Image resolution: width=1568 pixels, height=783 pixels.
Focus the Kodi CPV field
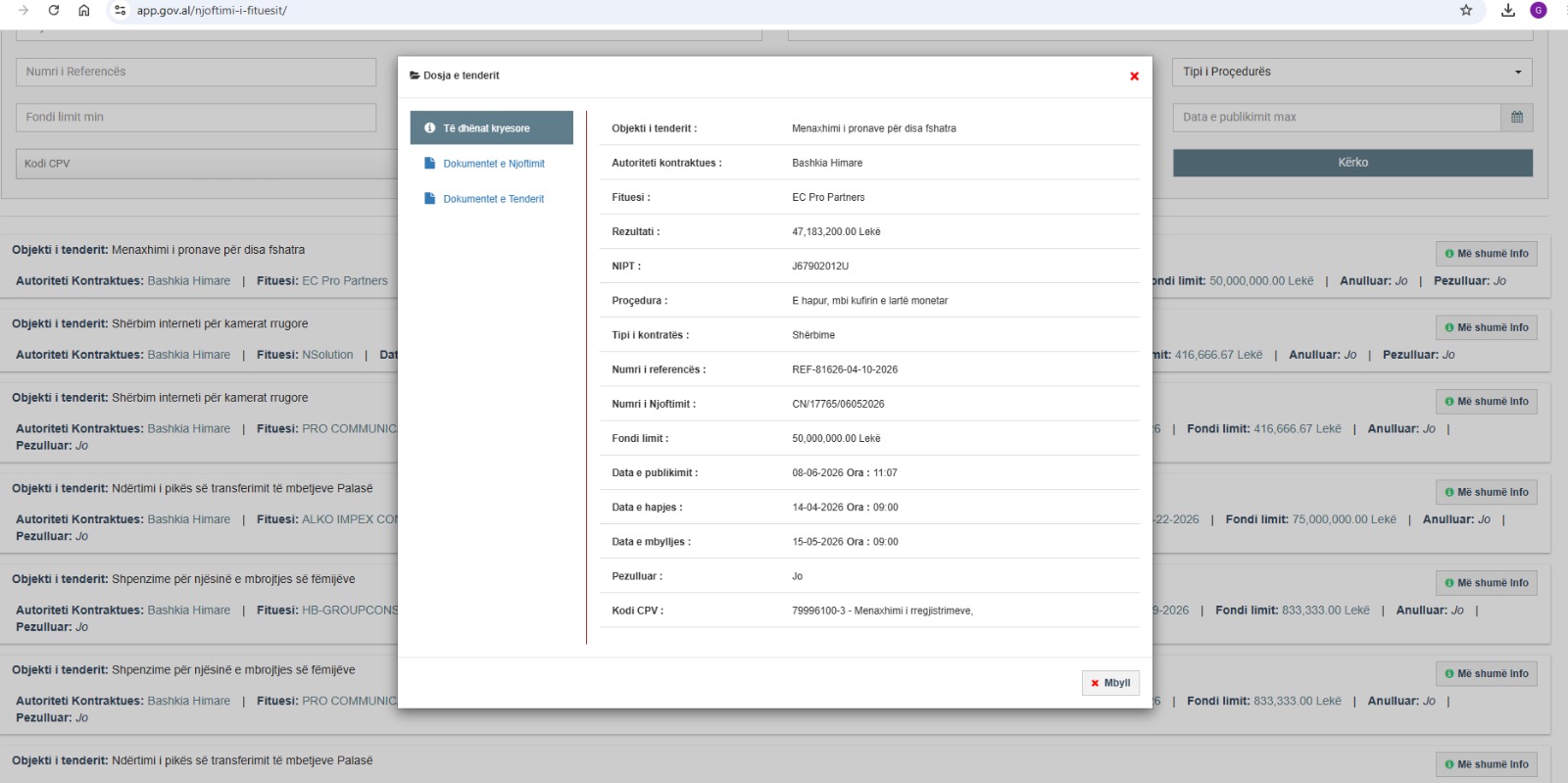pyautogui.click(x=206, y=164)
